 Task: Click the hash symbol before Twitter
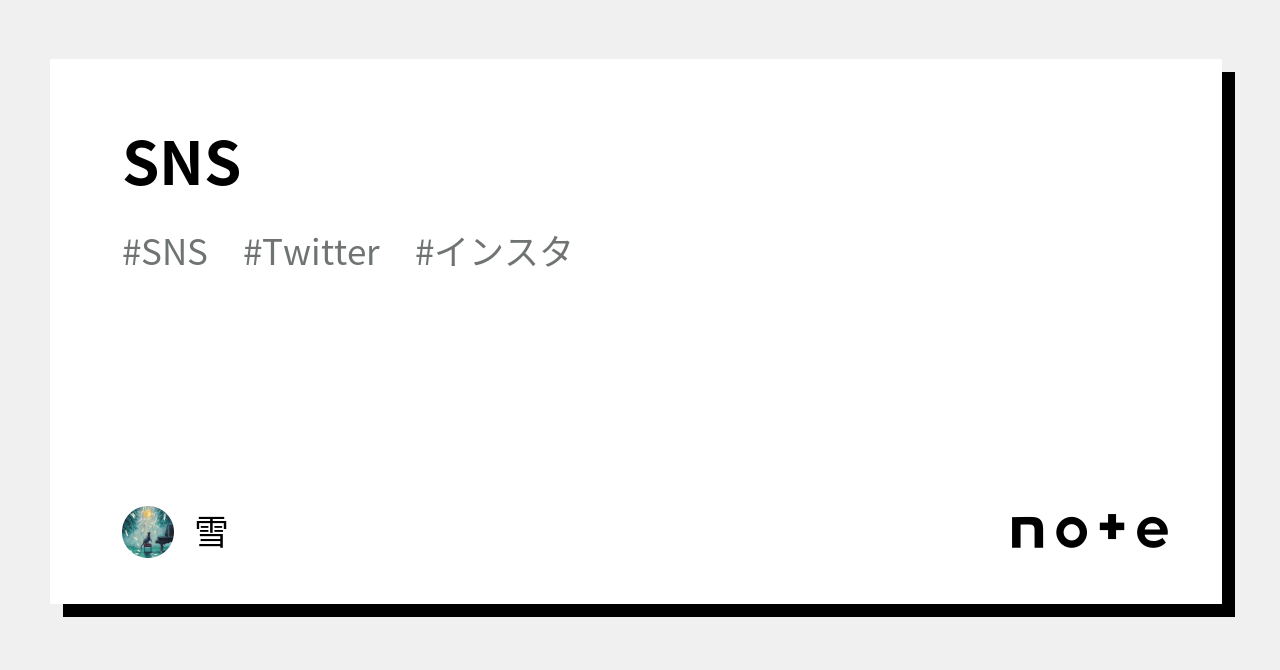(252, 252)
